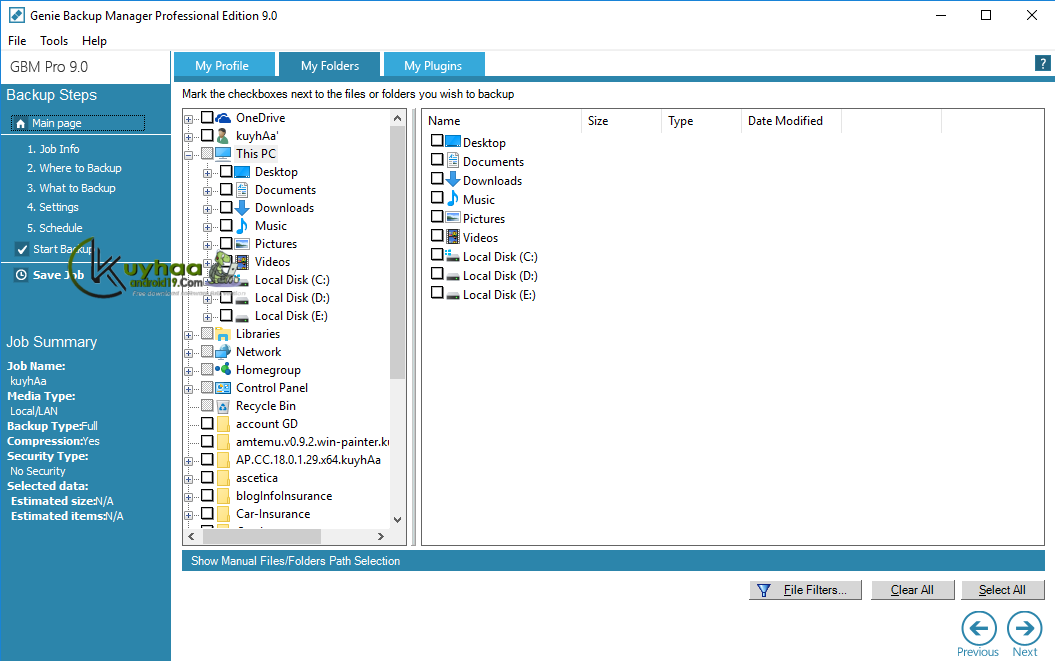
Task: Switch to the My Plugins tab
Action: click(433, 65)
